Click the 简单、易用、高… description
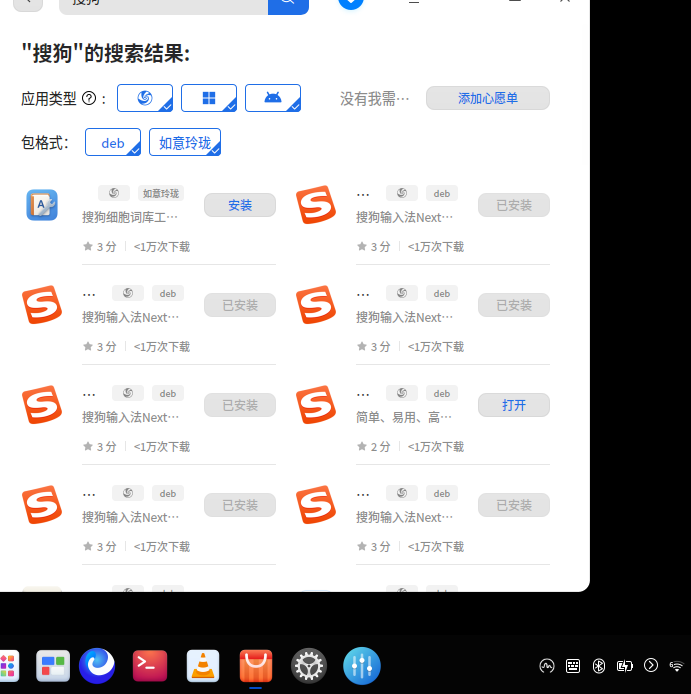This screenshot has width=691, height=694. pyautogui.click(x=404, y=417)
